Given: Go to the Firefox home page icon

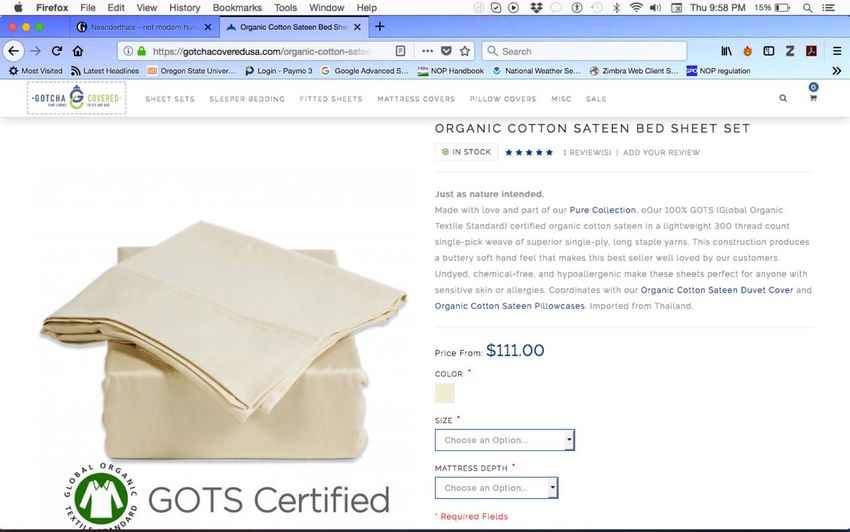Looking at the screenshot, I should 78,51.
